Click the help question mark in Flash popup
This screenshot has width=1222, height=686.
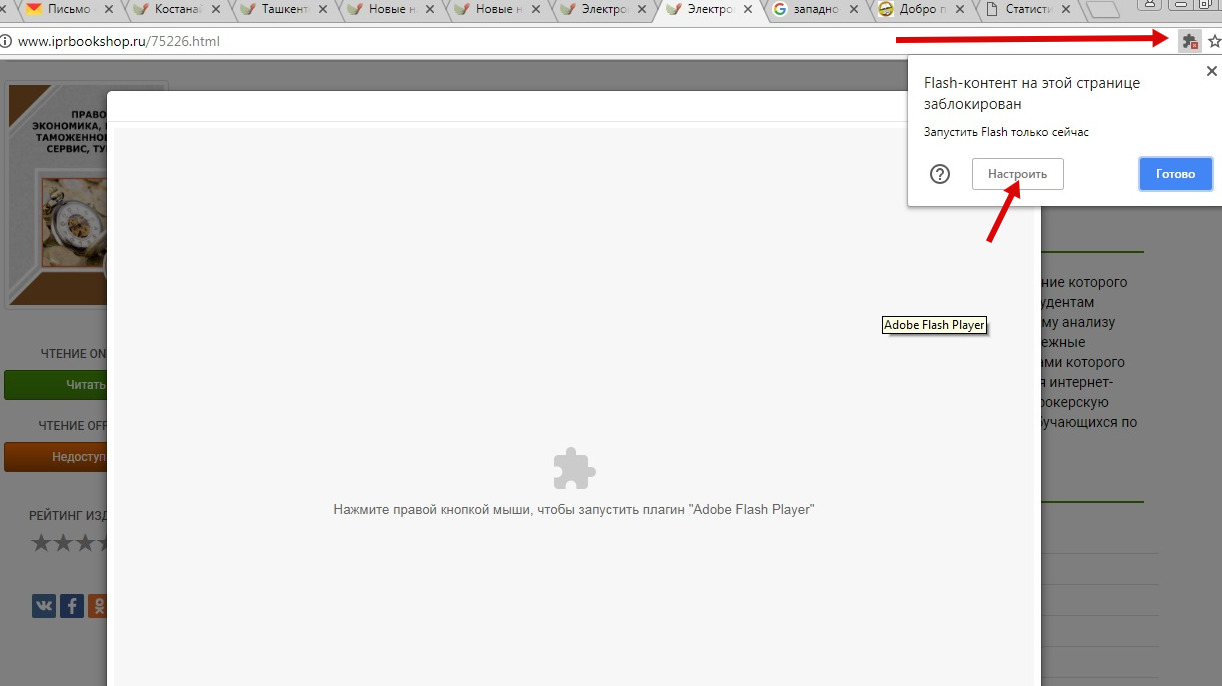pyautogui.click(x=940, y=174)
